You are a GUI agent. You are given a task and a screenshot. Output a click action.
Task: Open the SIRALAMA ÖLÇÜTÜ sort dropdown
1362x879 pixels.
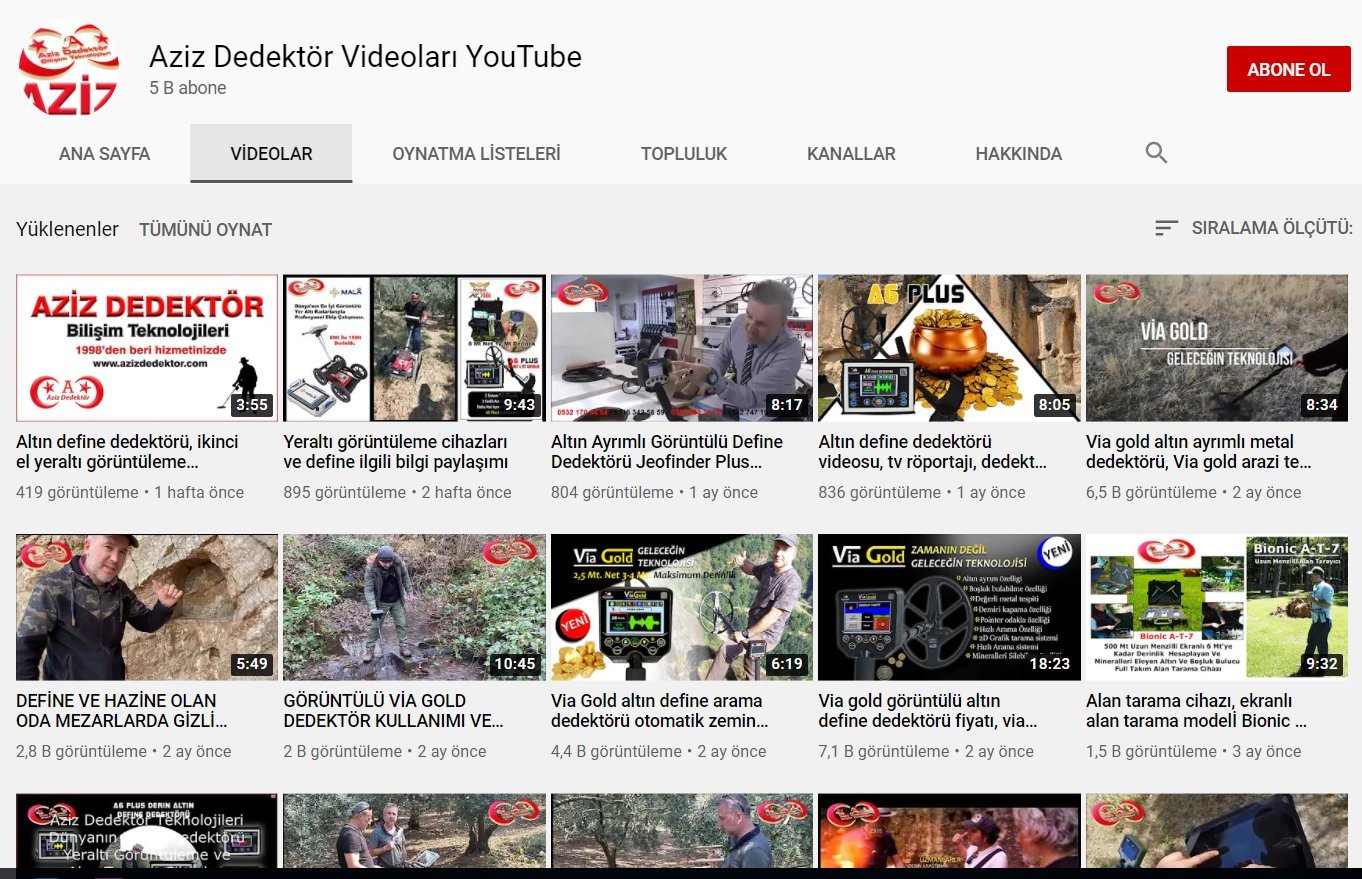[1253, 228]
